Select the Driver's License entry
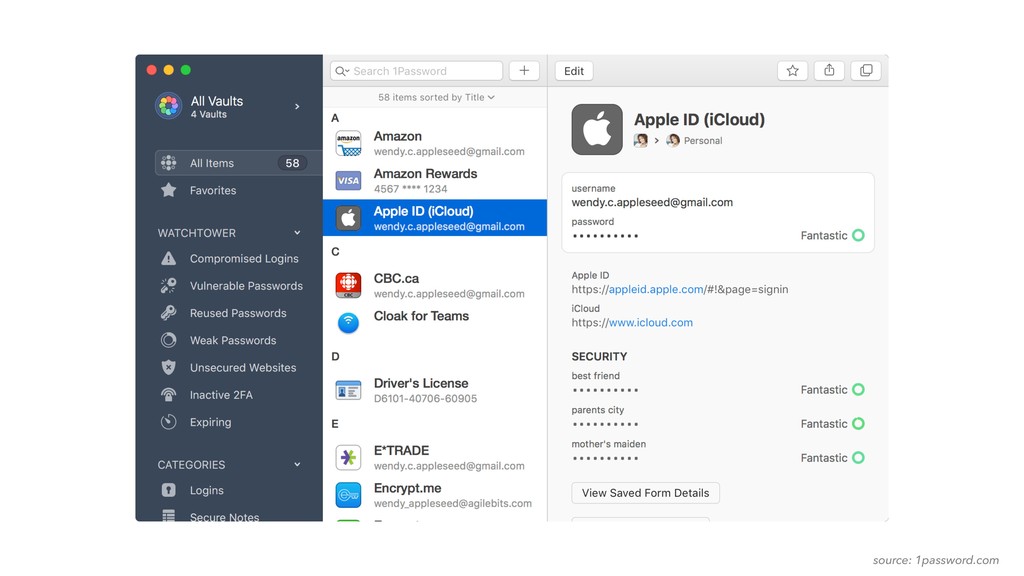Screen dimensions: 1024x576 coord(435,391)
